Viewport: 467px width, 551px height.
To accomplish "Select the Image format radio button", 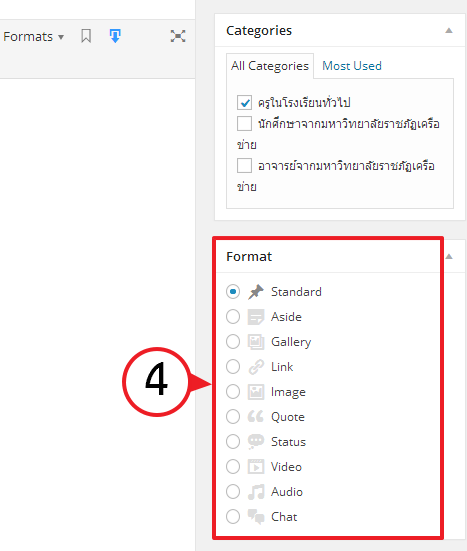I will [233, 391].
